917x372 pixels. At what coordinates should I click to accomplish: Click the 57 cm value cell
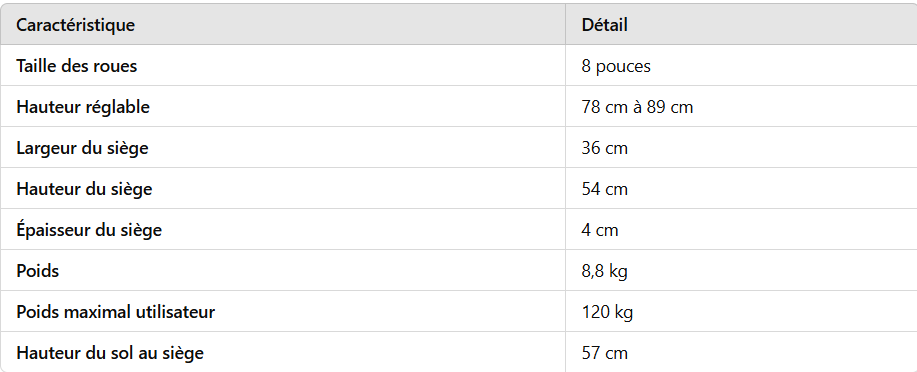point(605,353)
